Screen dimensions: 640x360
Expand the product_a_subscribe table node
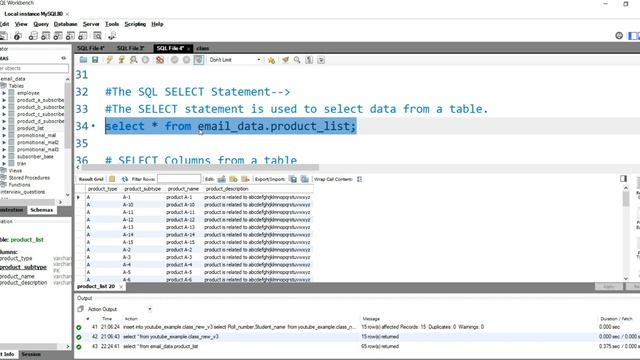pos(4,100)
